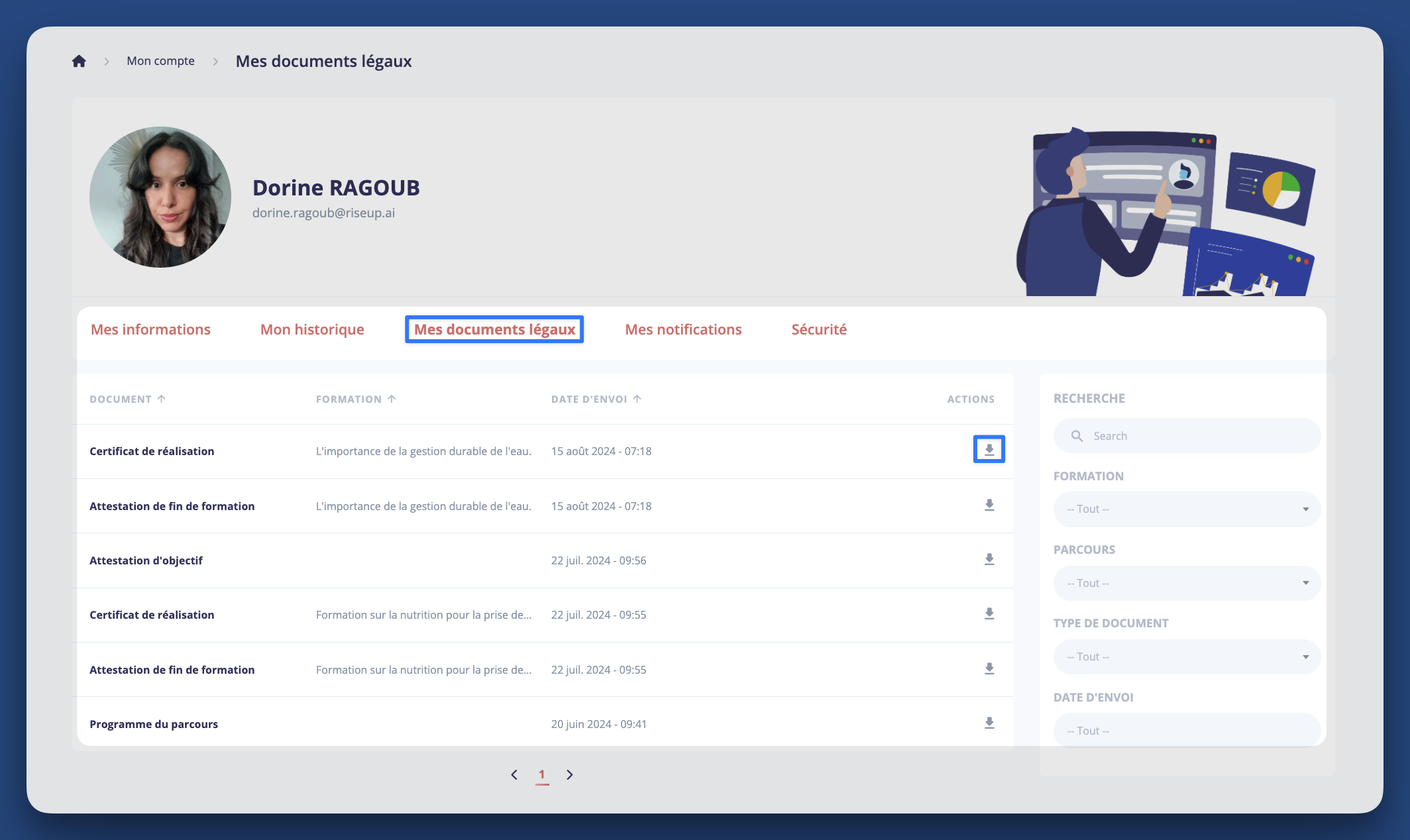1410x840 pixels.
Task: Click Programme du parcours row title
Action: [154, 724]
